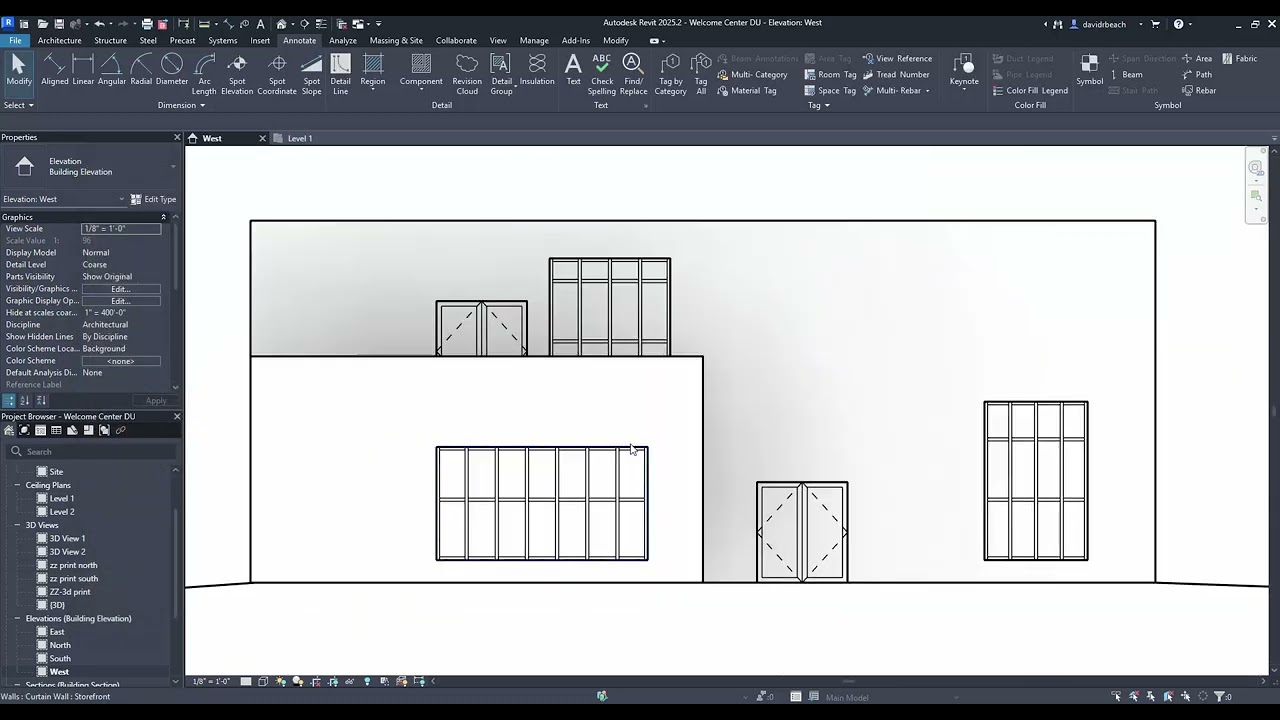Go to the Manage ribbon tab
The height and width of the screenshot is (720, 1280).
(534, 41)
